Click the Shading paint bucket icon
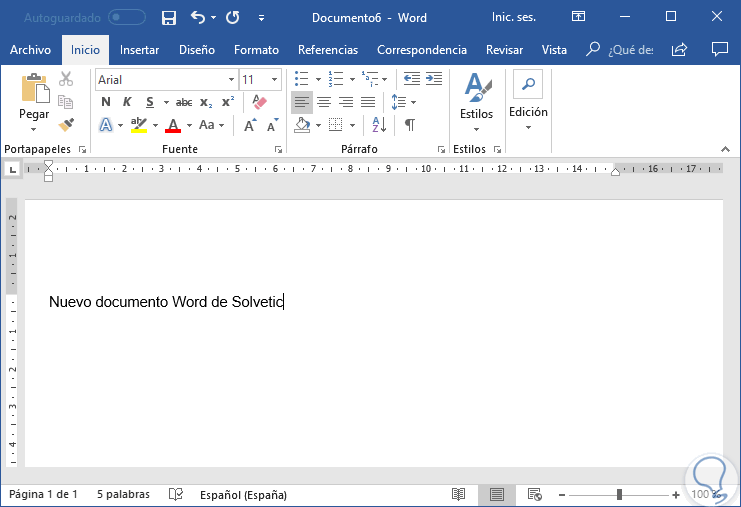 click(x=302, y=125)
